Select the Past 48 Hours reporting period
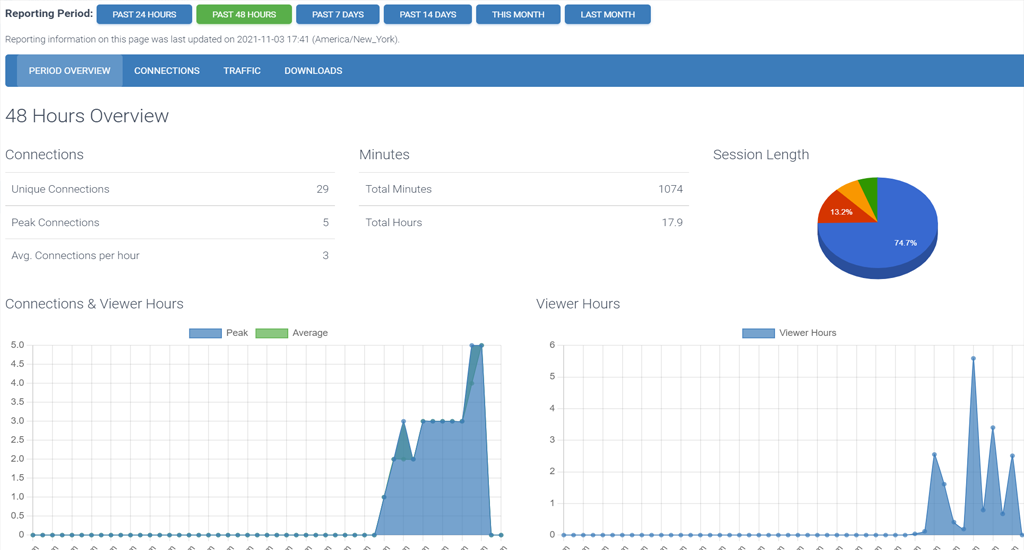Viewport: 1024px width, 550px height. click(x=244, y=14)
